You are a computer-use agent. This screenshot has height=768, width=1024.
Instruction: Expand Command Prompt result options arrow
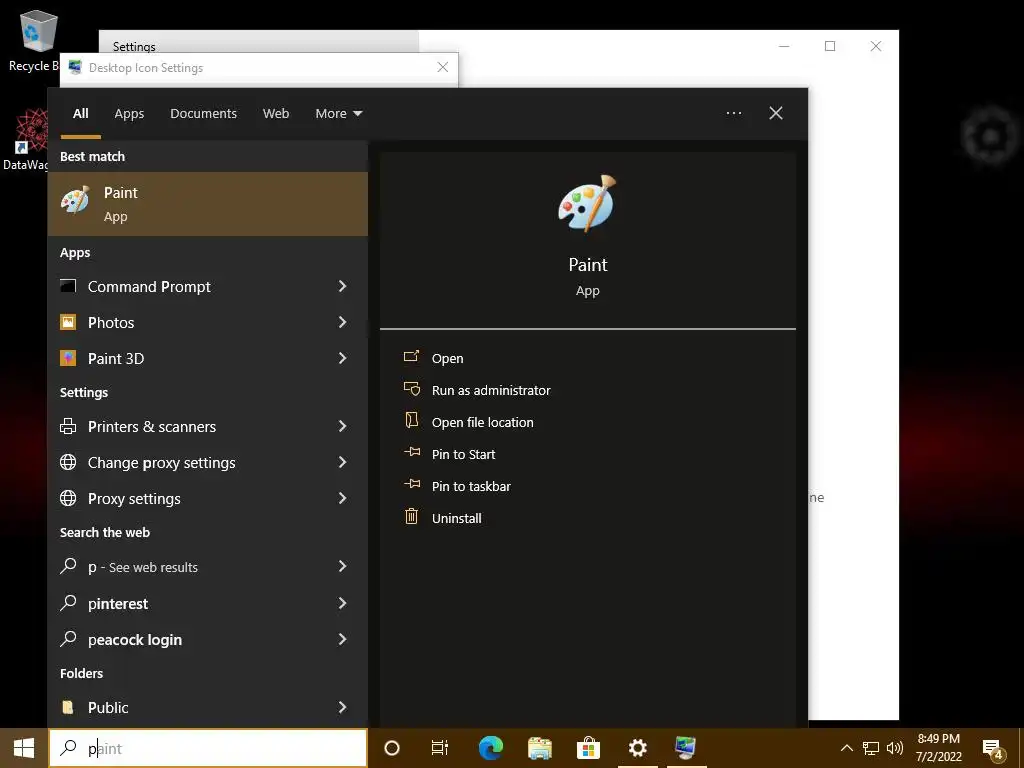pyautogui.click(x=342, y=286)
